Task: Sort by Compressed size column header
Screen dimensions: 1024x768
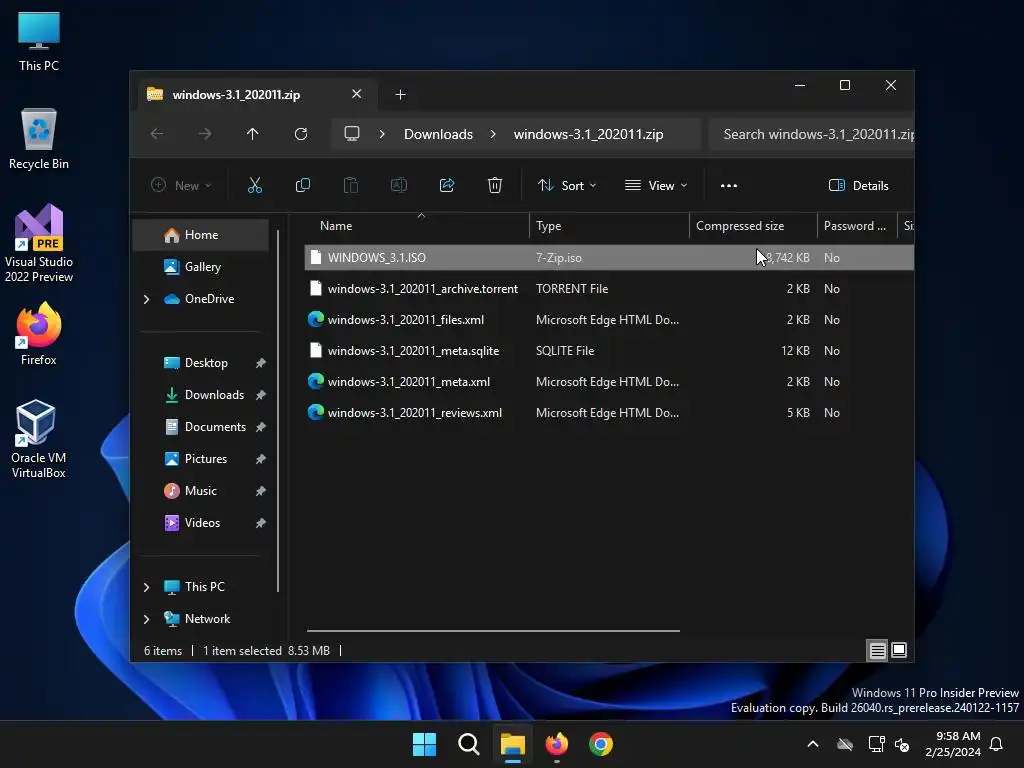Action: tap(754, 226)
